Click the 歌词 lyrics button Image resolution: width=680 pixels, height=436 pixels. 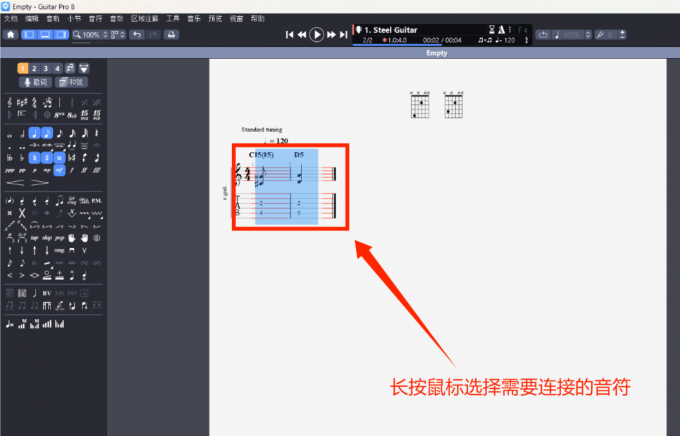point(35,82)
